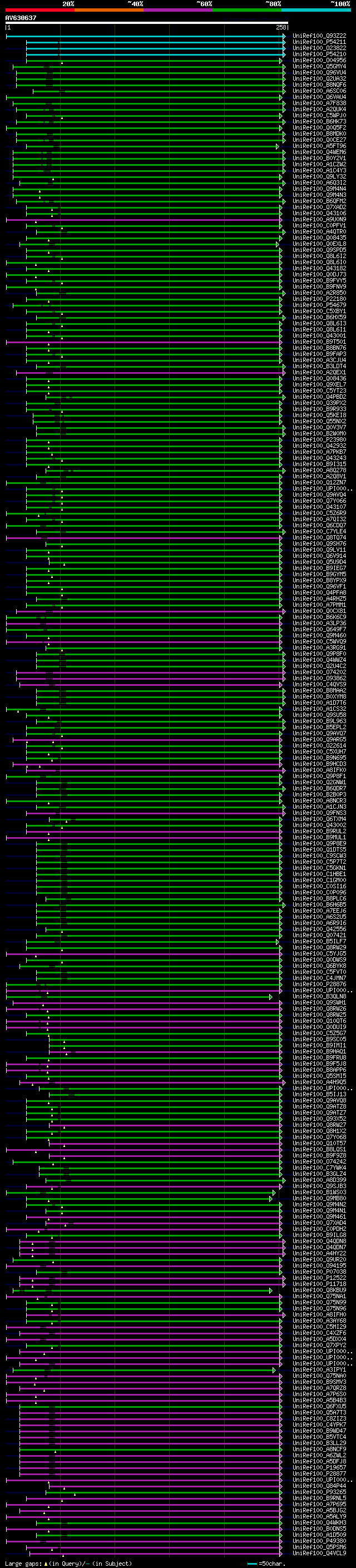Open hit UniRef100_Q4VCL9
The height and width of the screenshot is (1568, 356).
pos(319,1553)
